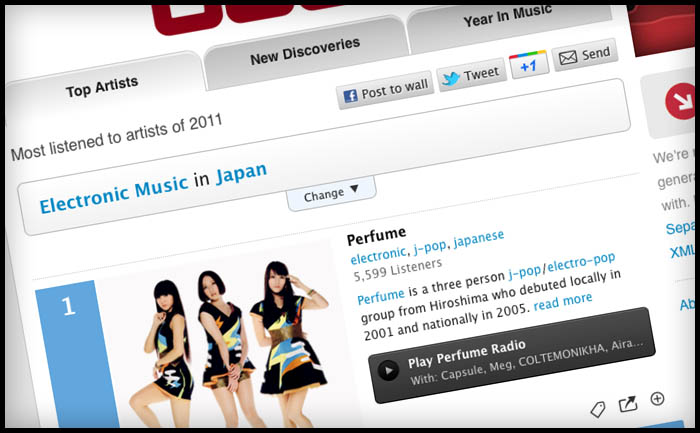Screen dimensions: 700x433
Task: Click the blue Perfume link in description
Action: [381, 296]
